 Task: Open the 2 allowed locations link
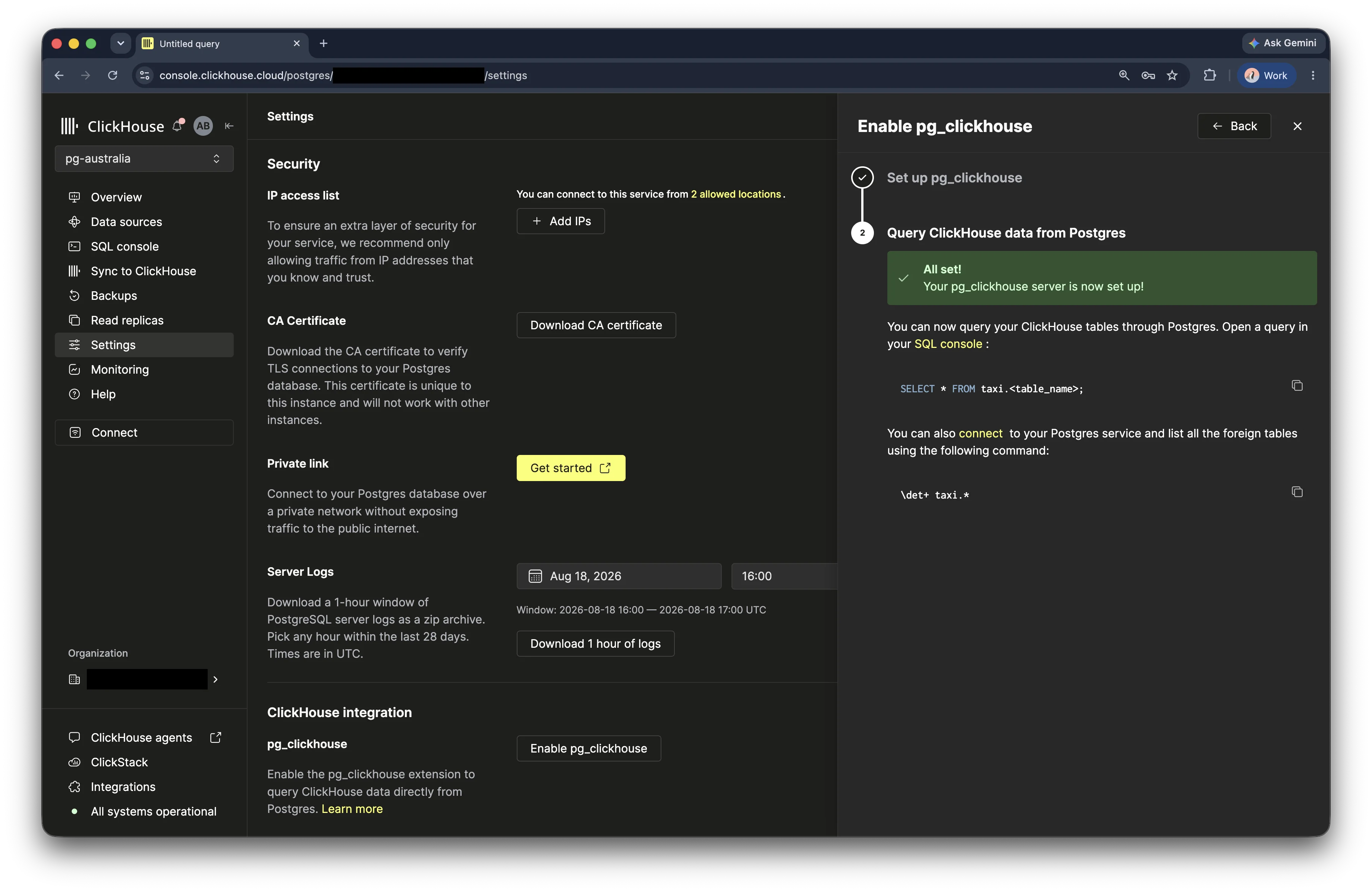point(736,194)
